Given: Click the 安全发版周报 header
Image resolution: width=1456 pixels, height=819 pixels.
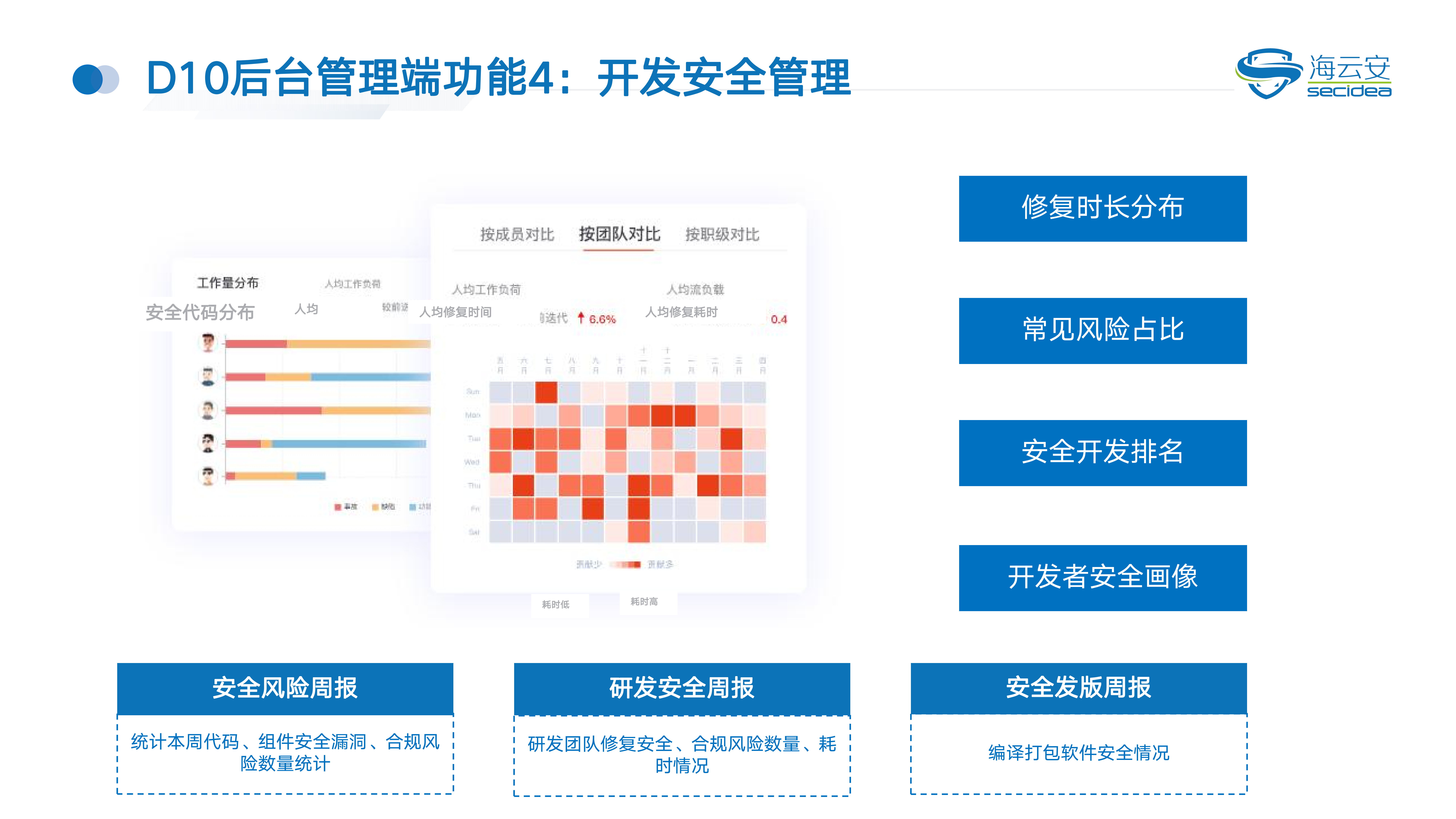Looking at the screenshot, I should tap(1078, 688).
